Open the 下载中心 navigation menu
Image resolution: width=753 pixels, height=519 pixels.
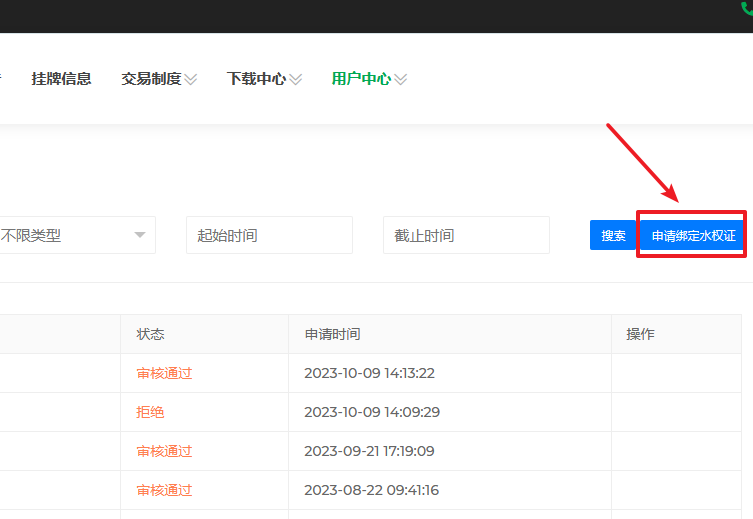coord(256,79)
